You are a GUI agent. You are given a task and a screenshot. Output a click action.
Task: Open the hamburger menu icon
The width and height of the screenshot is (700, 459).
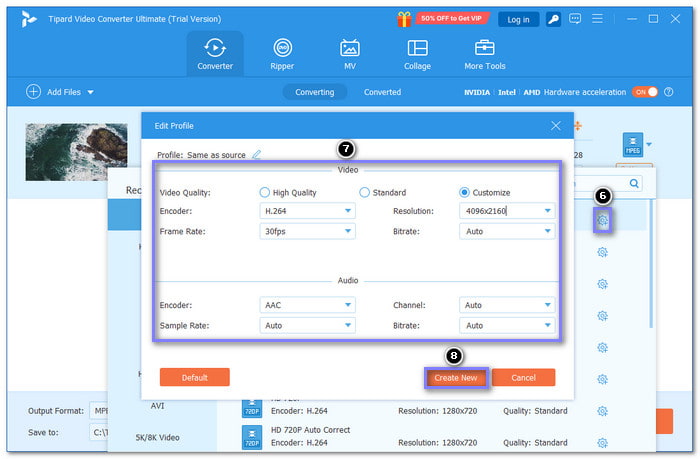(x=597, y=19)
